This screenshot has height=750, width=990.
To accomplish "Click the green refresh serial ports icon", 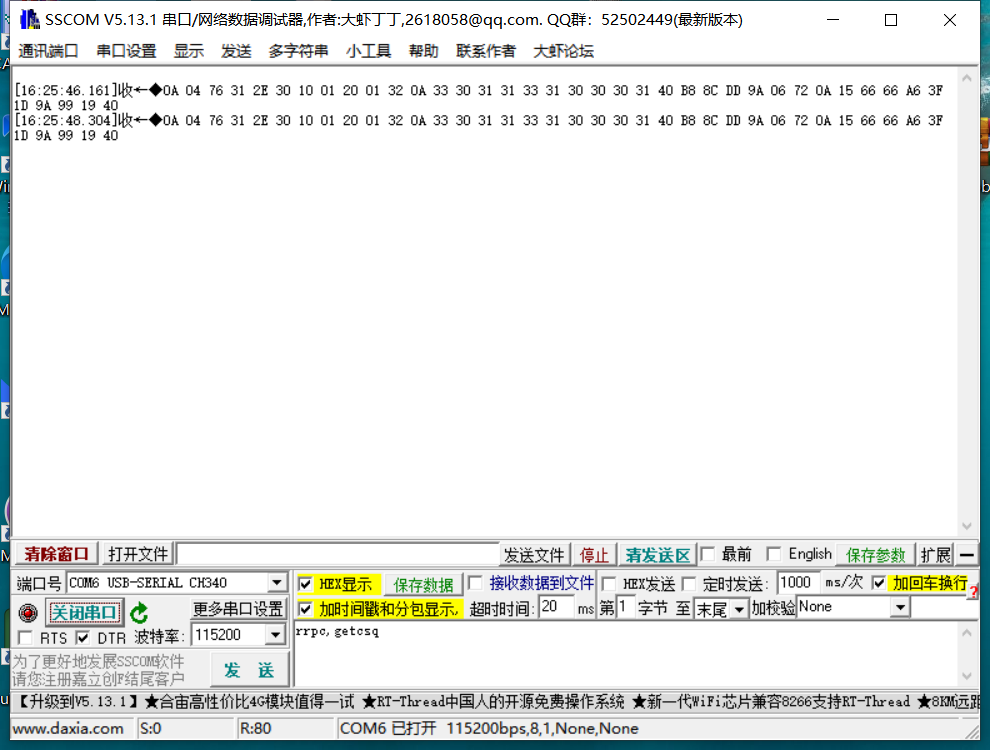I will pyautogui.click(x=140, y=613).
